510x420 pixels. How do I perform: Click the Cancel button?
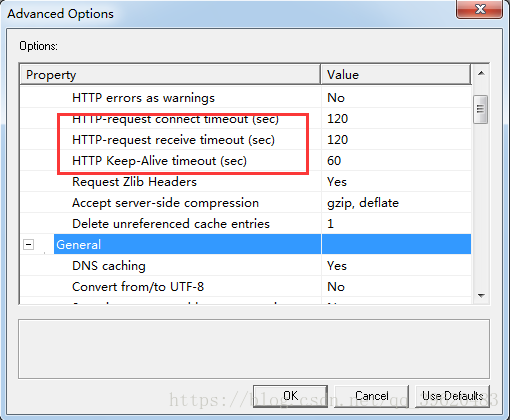coord(371,396)
